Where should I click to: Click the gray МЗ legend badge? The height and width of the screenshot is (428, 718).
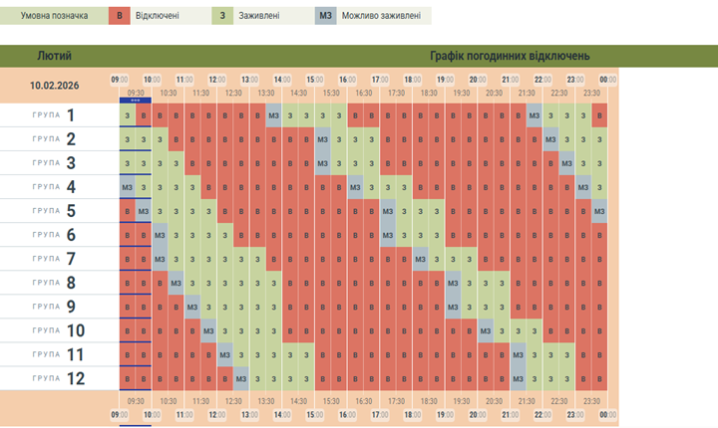pos(327,17)
